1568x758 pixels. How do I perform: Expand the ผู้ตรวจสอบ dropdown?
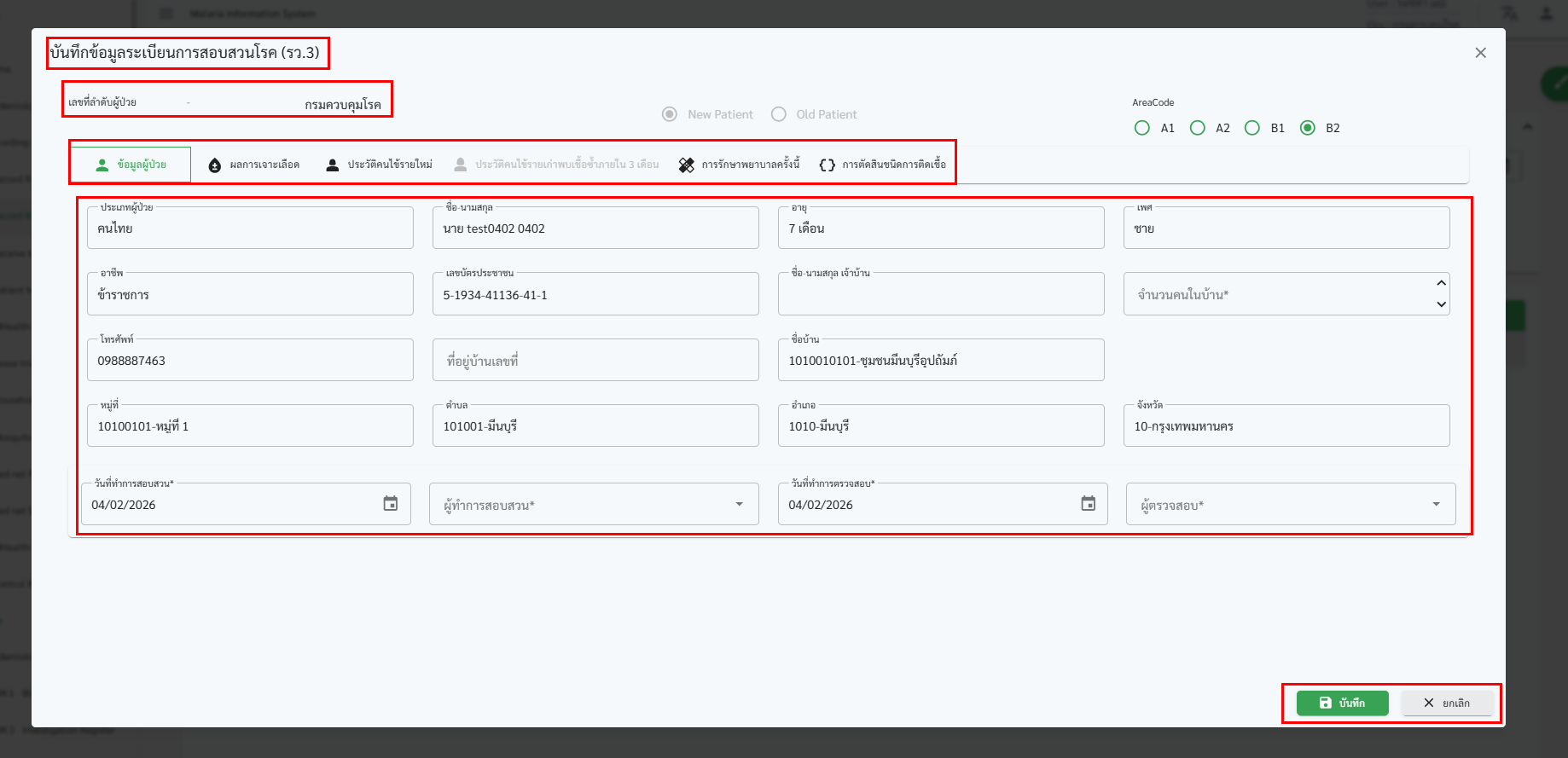pyautogui.click(x=1436, y=505)
